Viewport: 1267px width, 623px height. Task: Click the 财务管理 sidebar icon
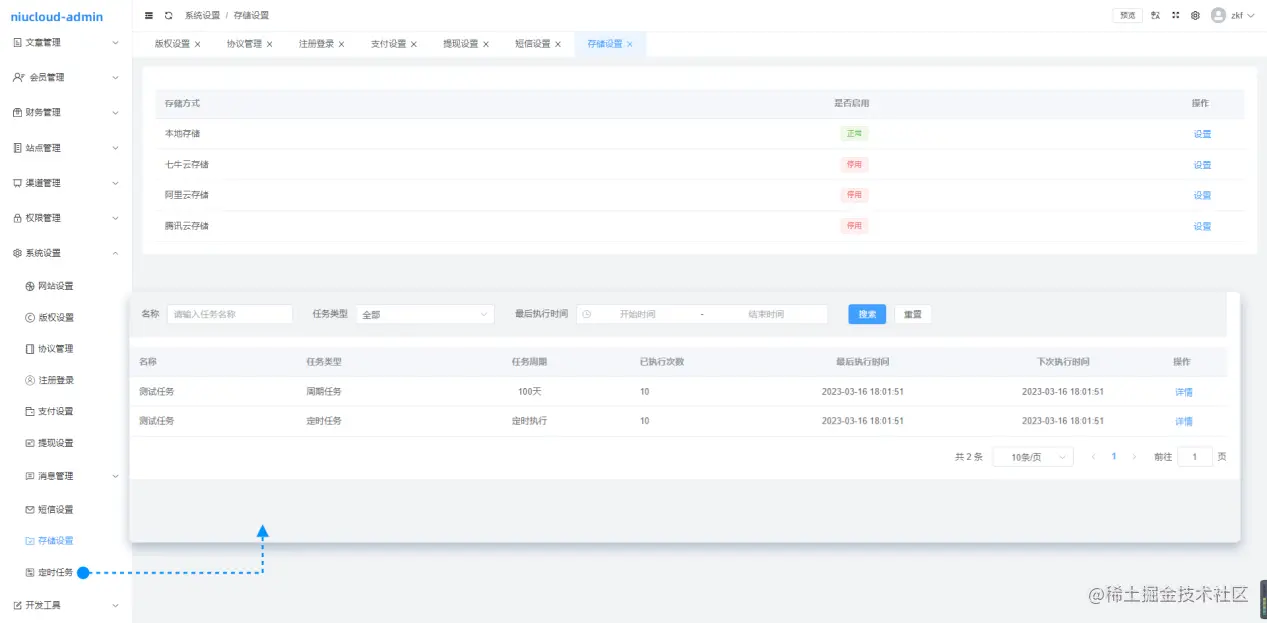click(x=18, y=113)
